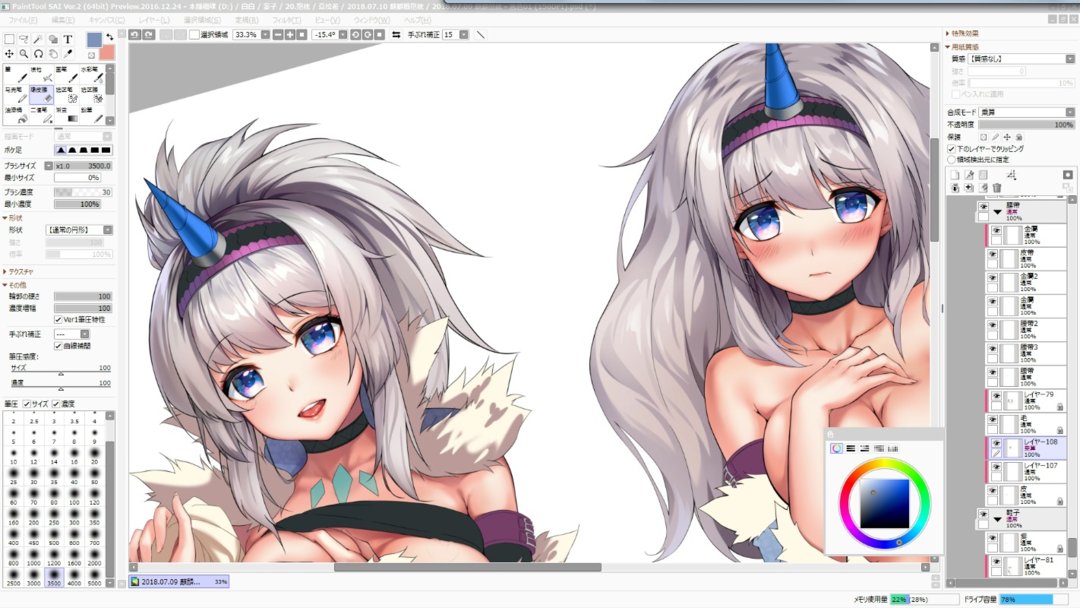Select the Rotate view tool

[x=38, y=54]
